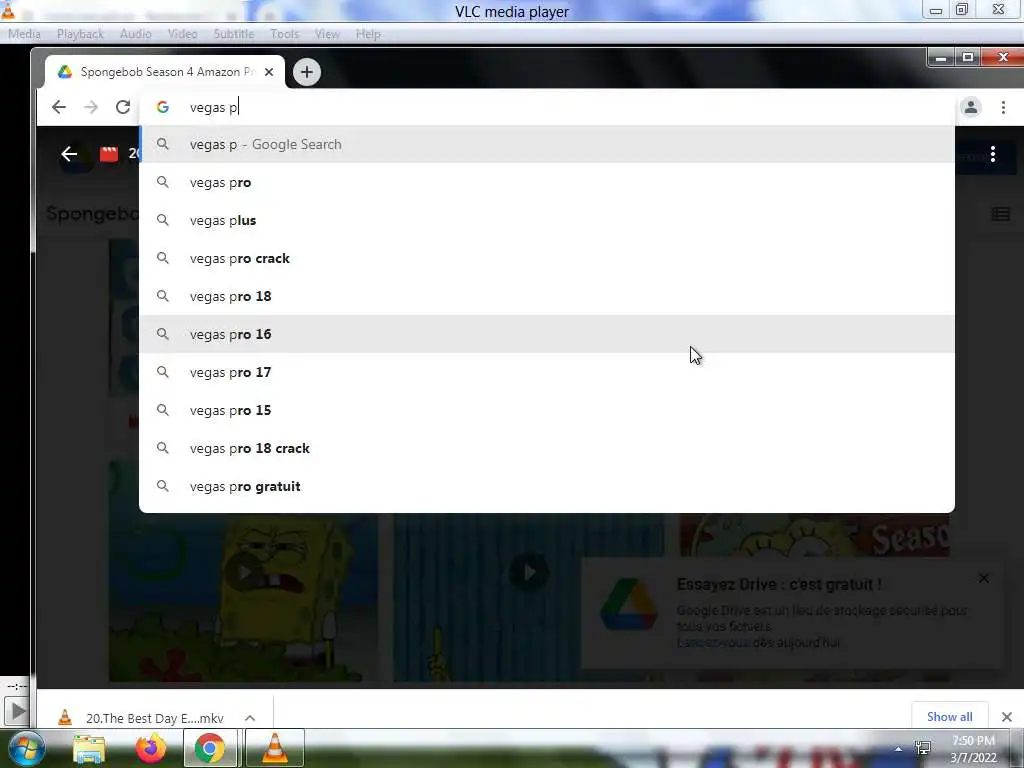Choose the 'vegas pro' suggestion

(x=547, y=182)
